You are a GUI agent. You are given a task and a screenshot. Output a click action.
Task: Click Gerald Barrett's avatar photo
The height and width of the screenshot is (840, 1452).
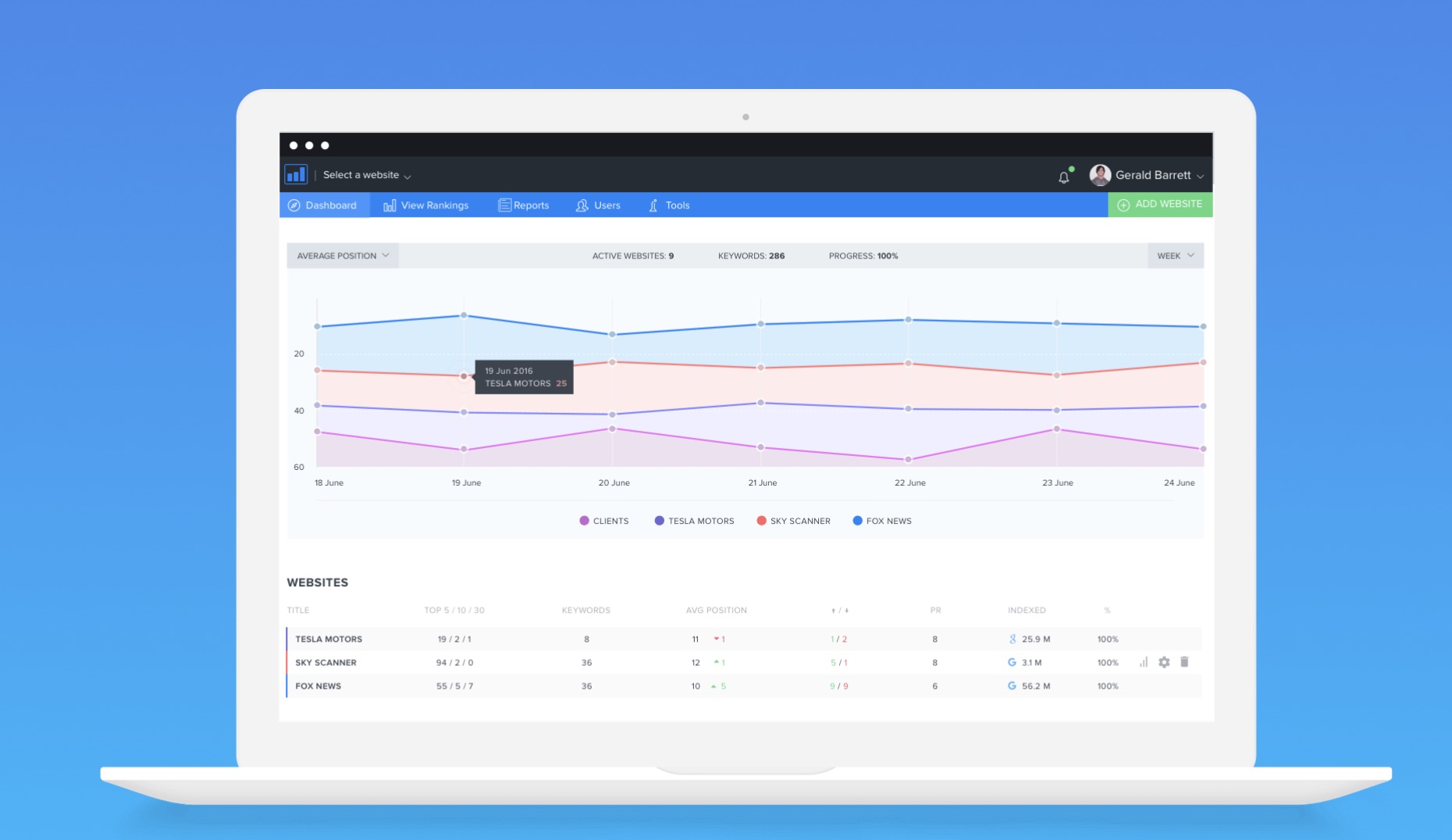1100,175
